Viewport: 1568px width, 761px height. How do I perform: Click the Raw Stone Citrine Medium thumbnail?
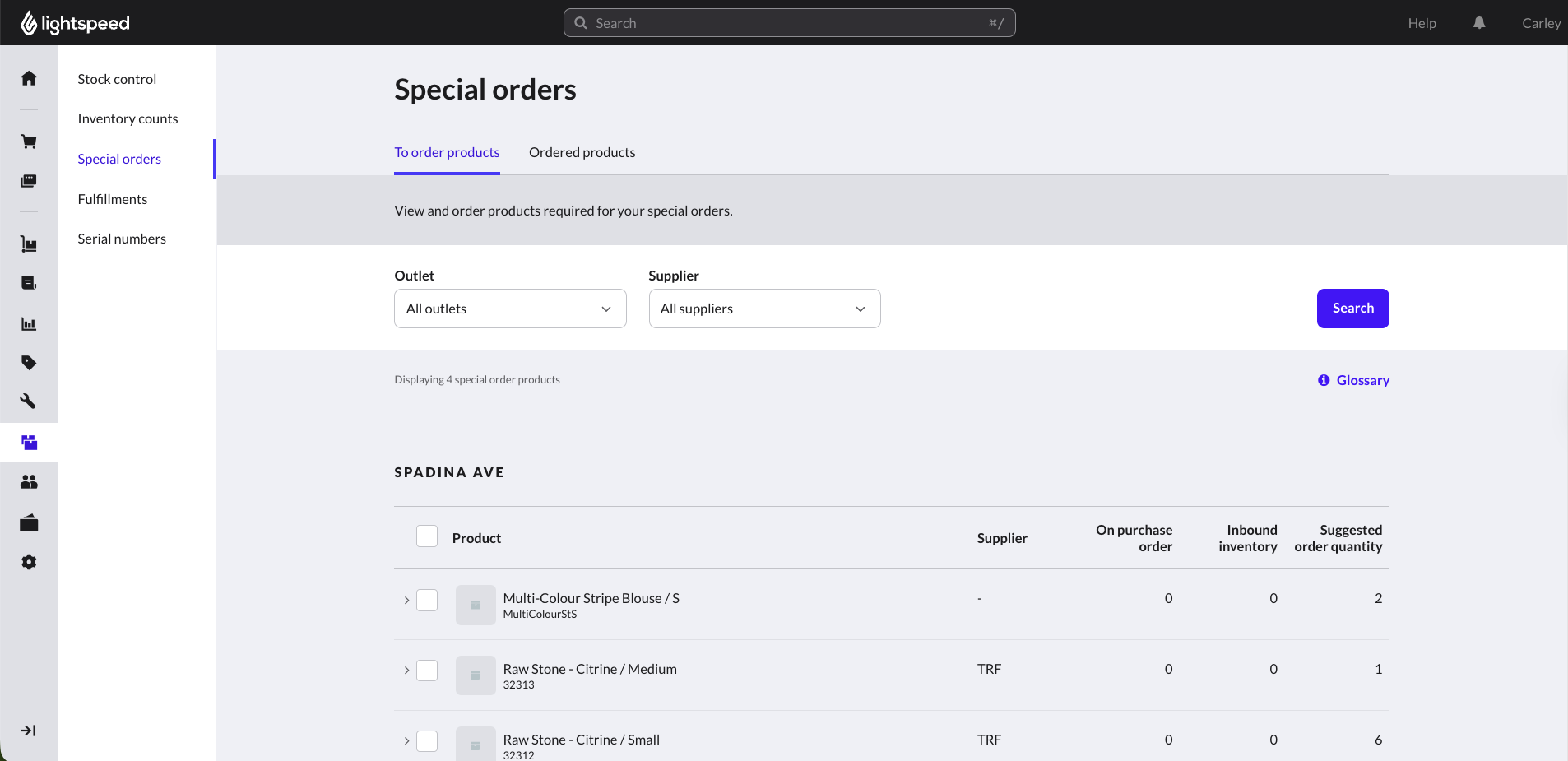click(x=476, y=675)
